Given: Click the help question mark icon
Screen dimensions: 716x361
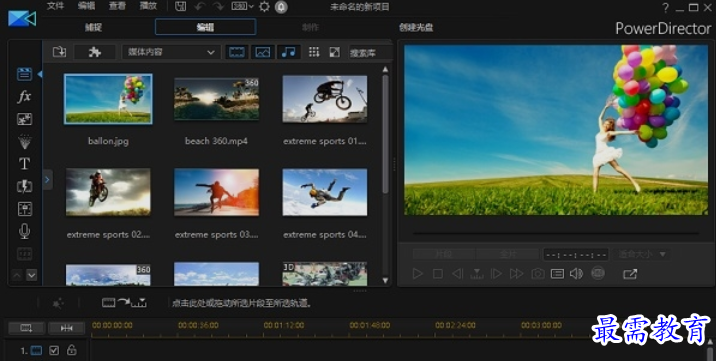Looking at the screenshot, I should [x=665, y=7].
